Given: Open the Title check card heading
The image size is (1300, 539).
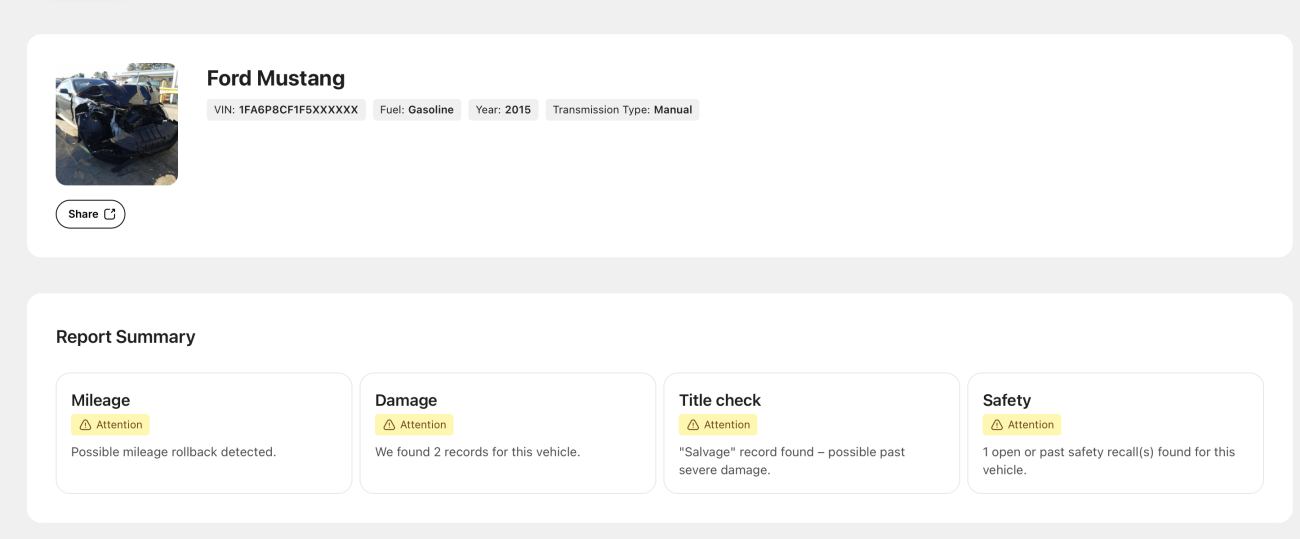Looking at the screenshot, I should click(x=720, y=400).
